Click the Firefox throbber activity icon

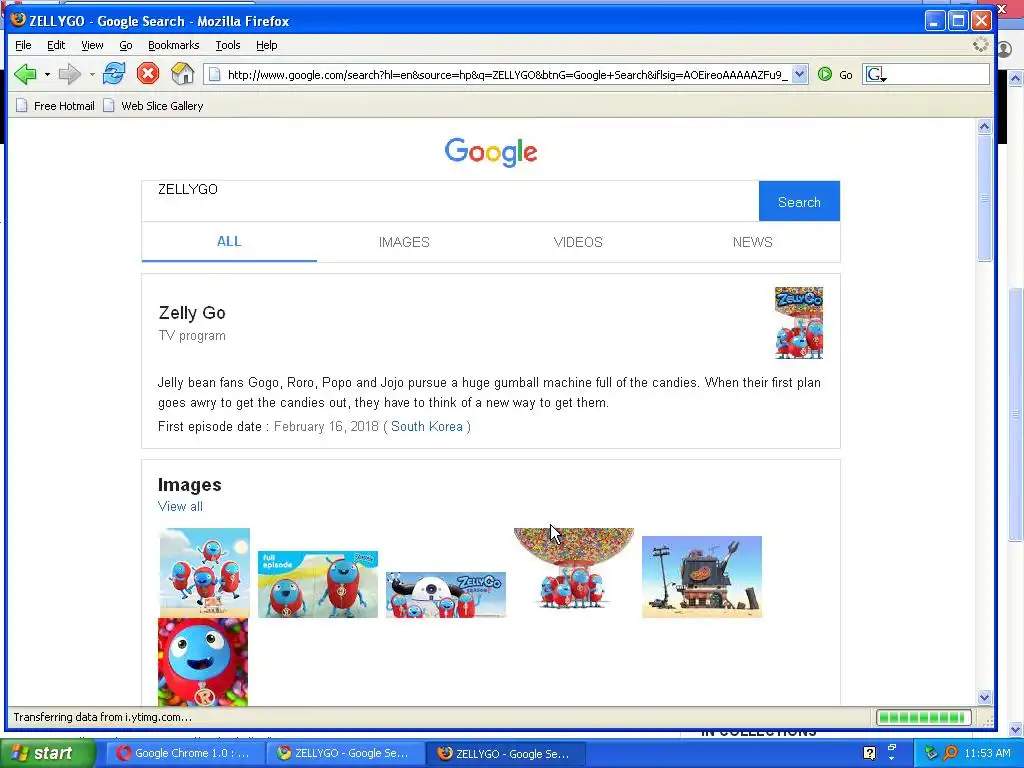980,45
